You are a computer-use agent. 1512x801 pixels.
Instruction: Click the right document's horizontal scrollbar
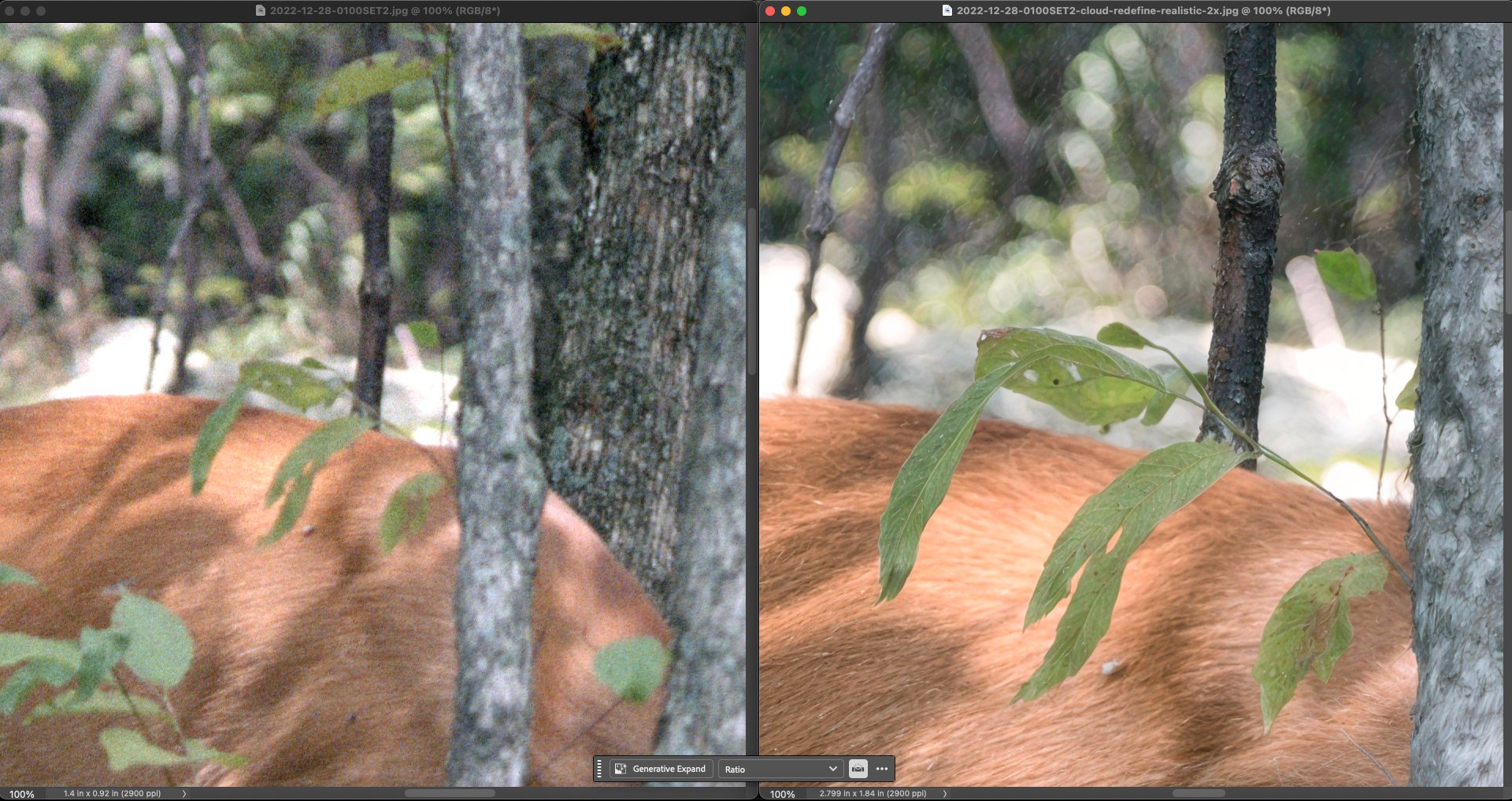tap(1198, 794)
